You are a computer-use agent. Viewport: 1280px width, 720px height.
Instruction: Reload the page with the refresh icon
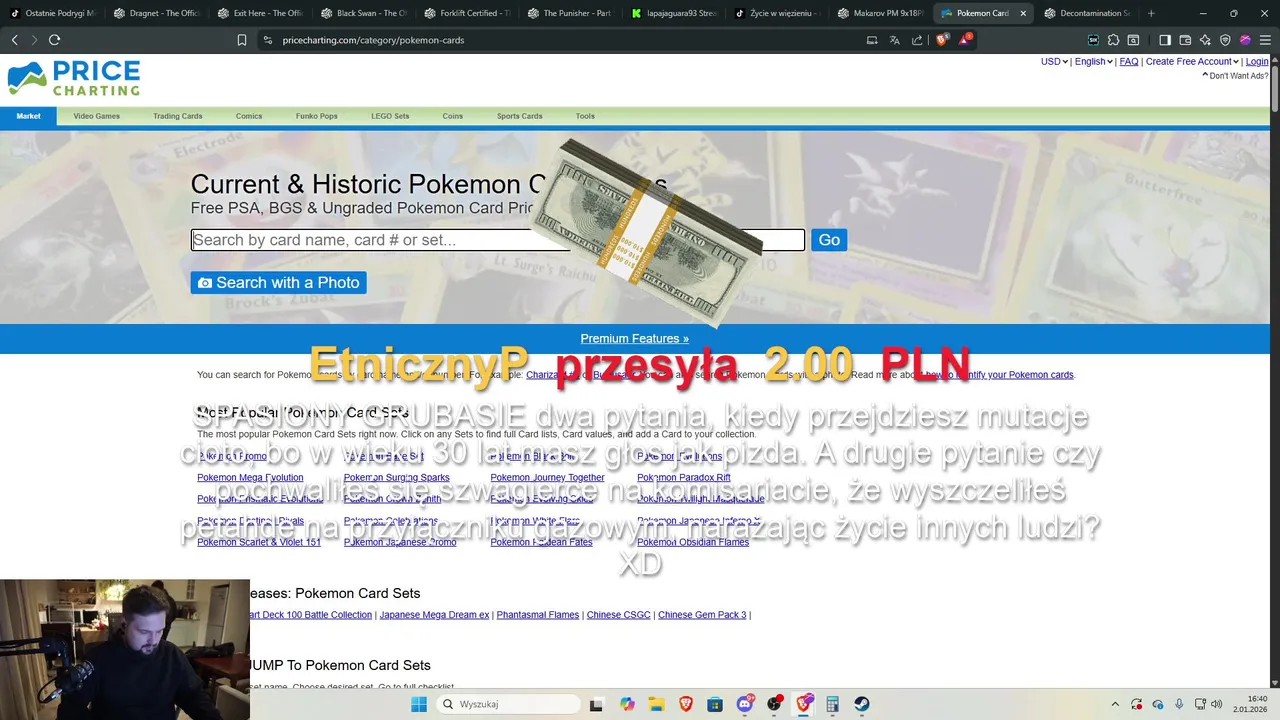coord(54,40)
